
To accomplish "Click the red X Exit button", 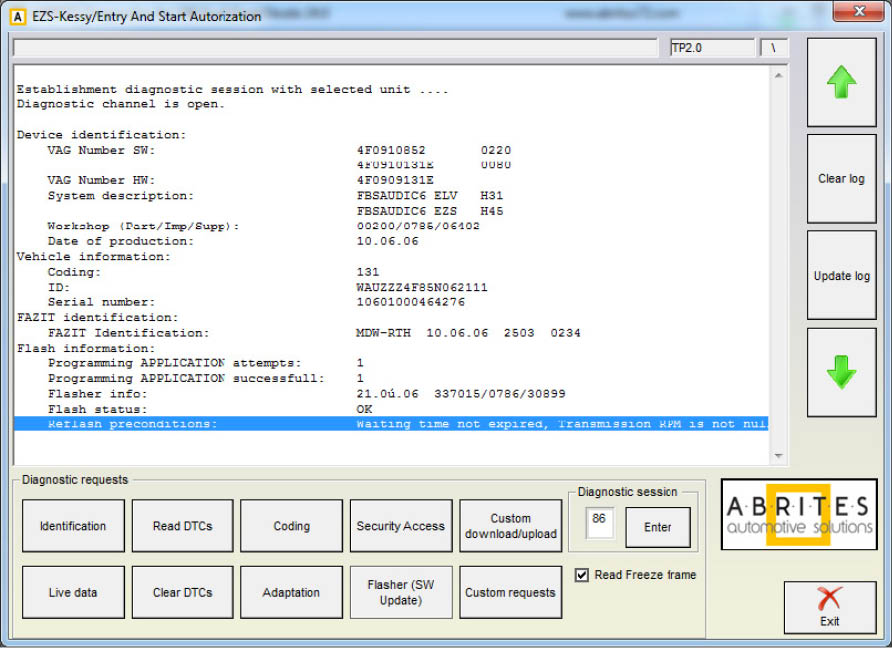I will click(829, 607).
